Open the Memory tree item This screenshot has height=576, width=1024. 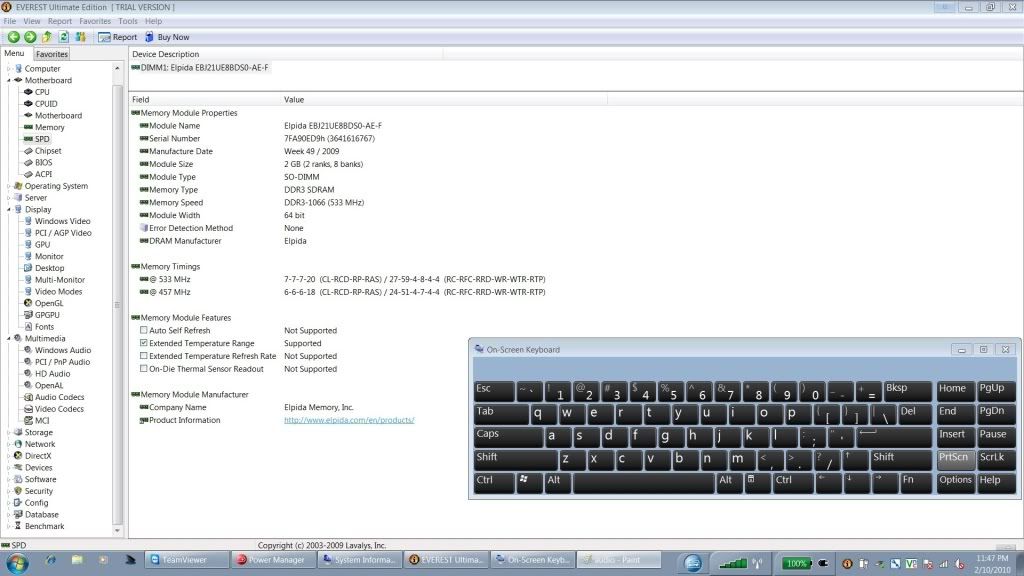50,127
